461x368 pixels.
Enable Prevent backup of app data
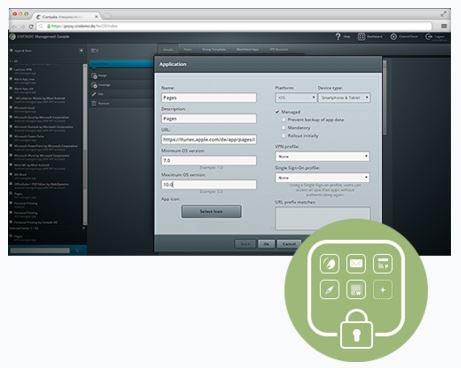[x=284, y=119]
